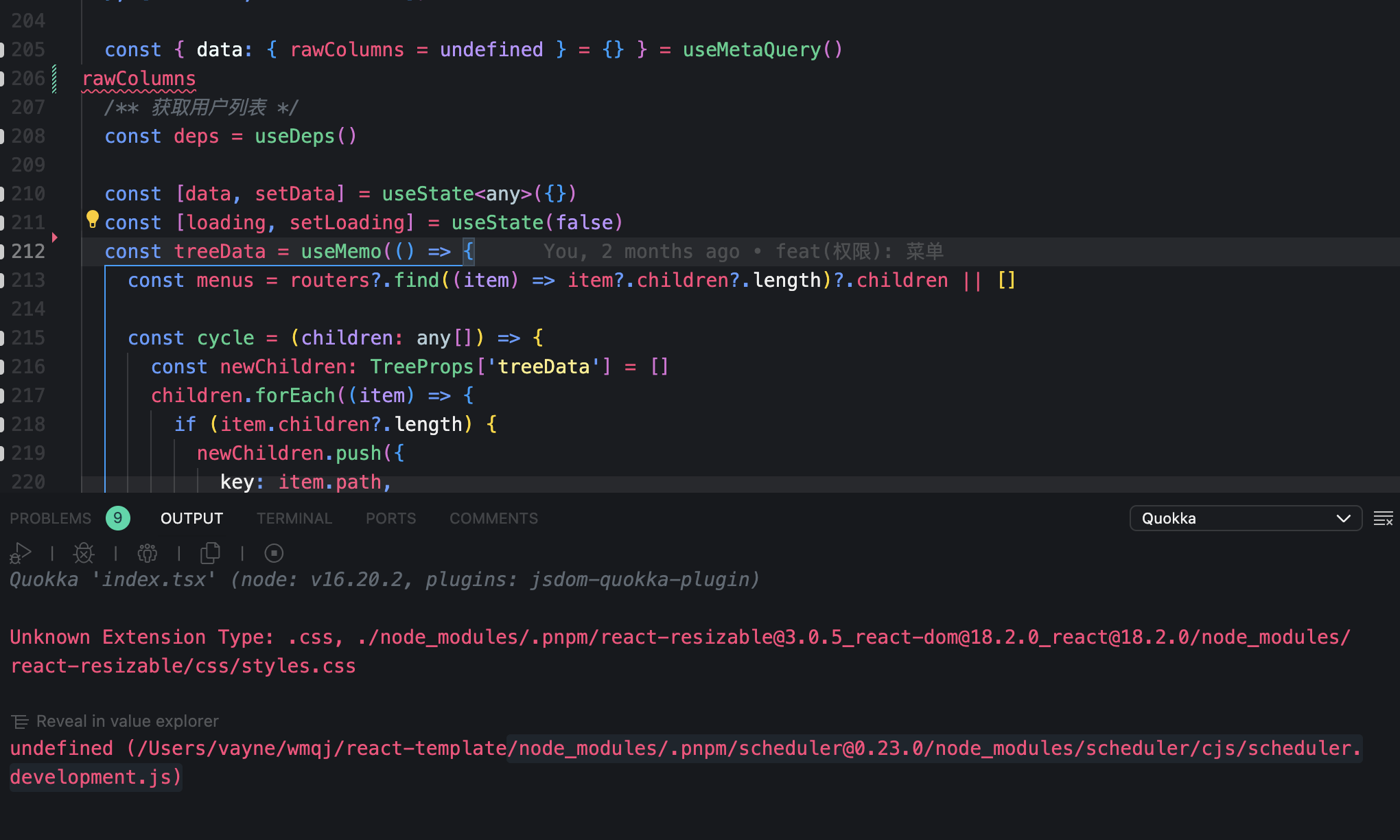Click the run Quokka icon in output toolbar
Screen dimensions: 1400x840
click(20, 553)
